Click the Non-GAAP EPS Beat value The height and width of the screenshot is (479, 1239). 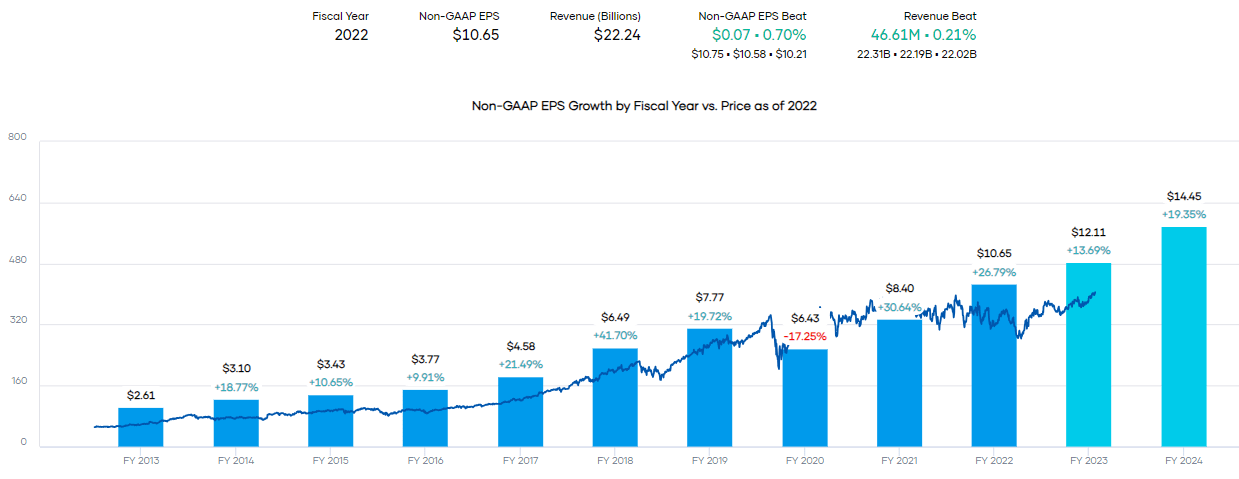coord(749,35)
